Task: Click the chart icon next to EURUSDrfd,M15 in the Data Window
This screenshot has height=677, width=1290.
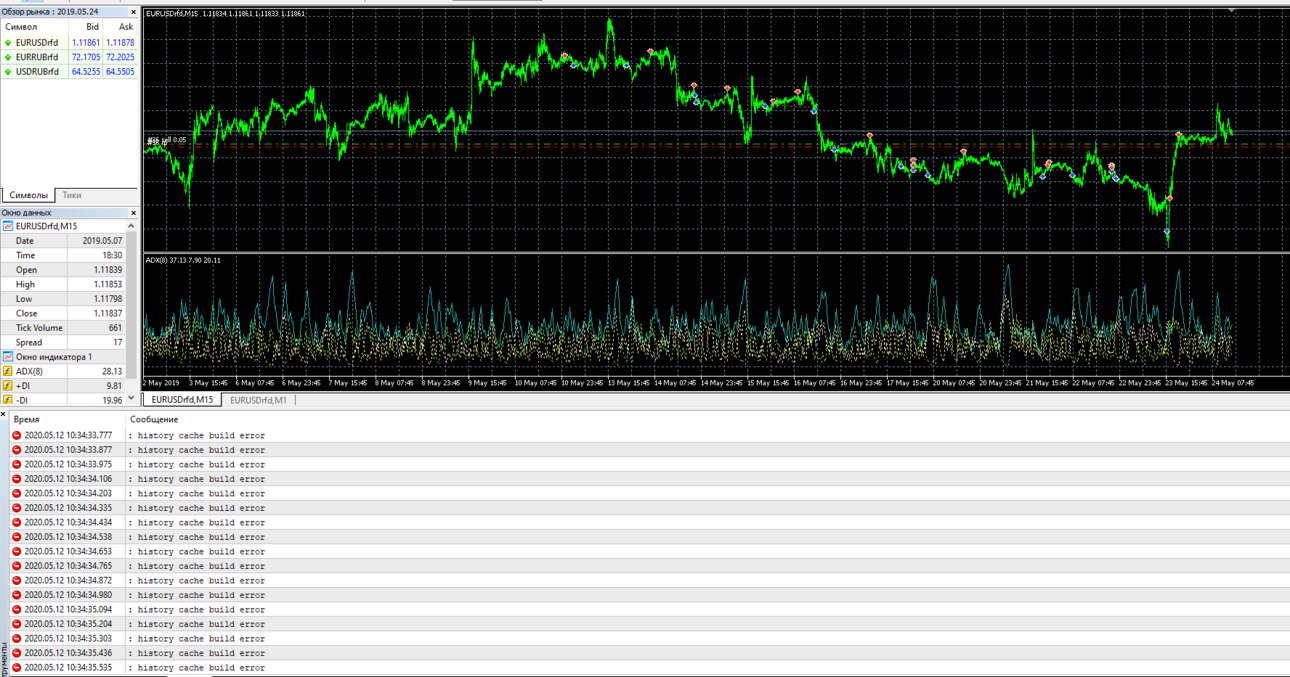Action: pos(8,226)
